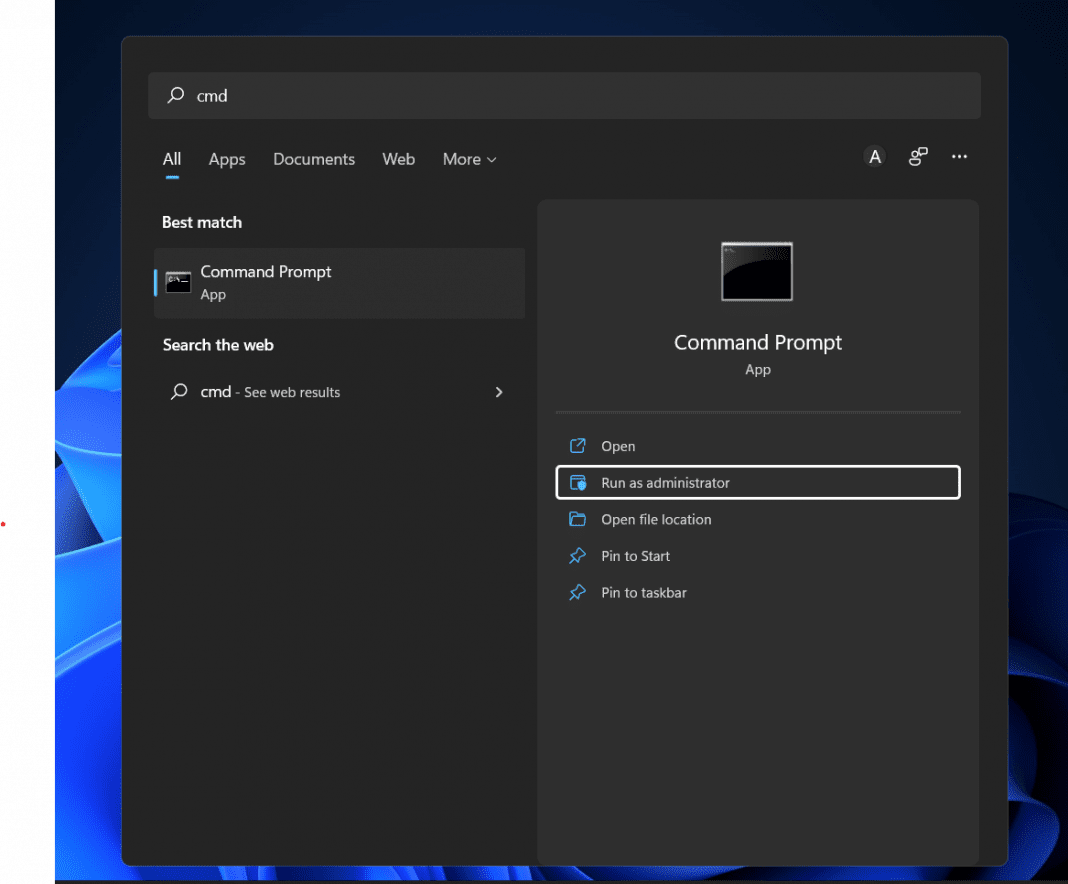The height and width of the screenshot is (884, 1068).
Task: Open the account avatar marked A
Action: point(874,156)
